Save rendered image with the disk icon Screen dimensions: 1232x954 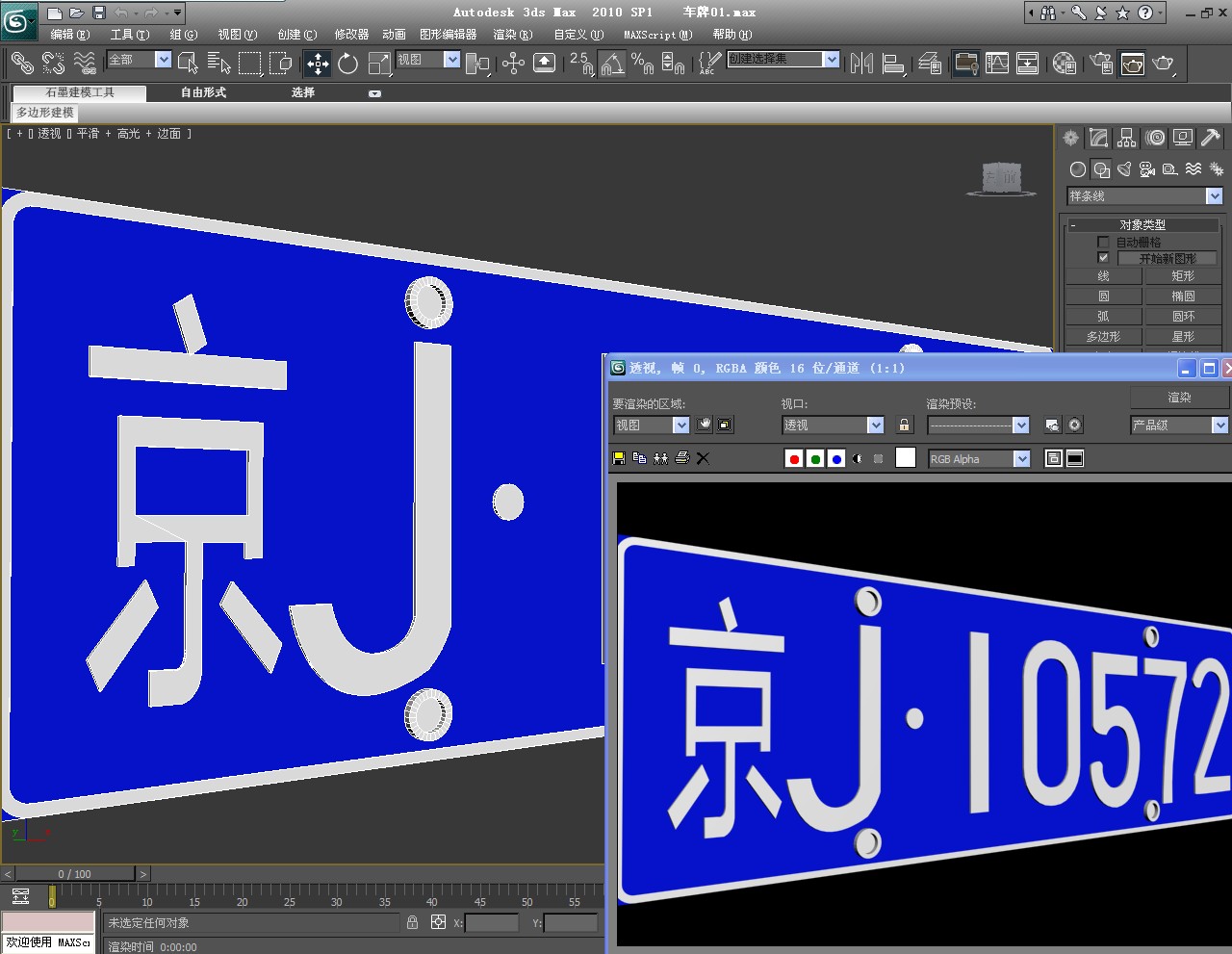pyautogui.click(x=619, y=458)
